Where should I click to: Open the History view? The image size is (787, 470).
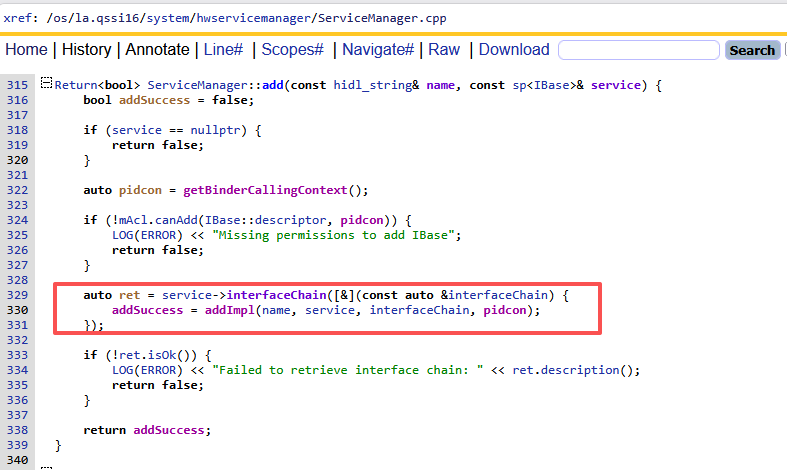(86, 50)
